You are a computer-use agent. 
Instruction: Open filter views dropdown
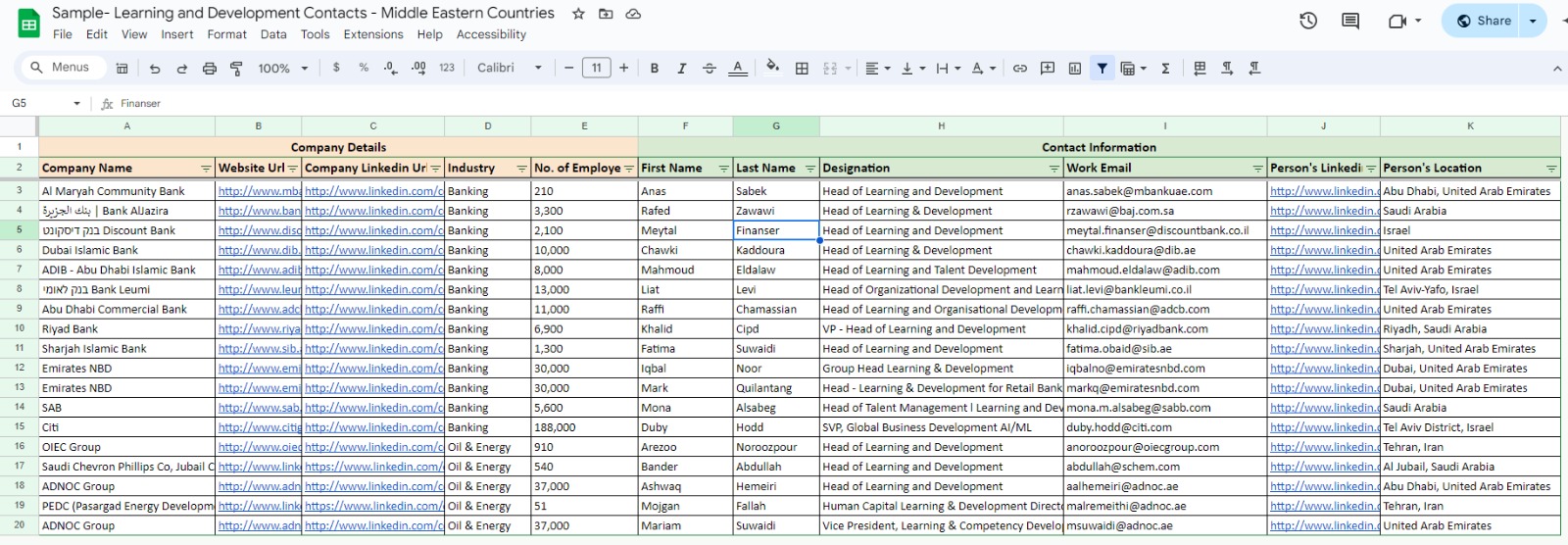click(1133, 68)
